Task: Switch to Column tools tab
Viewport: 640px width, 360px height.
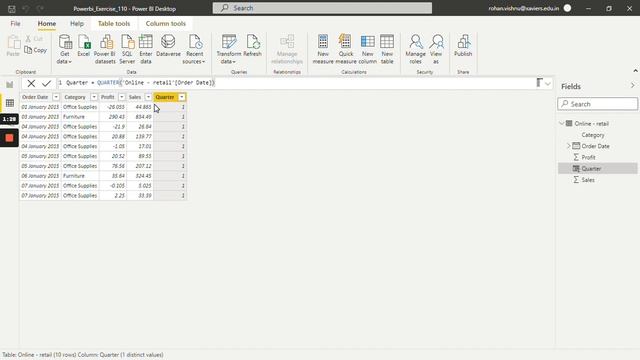Action: (x=166, y=24)
